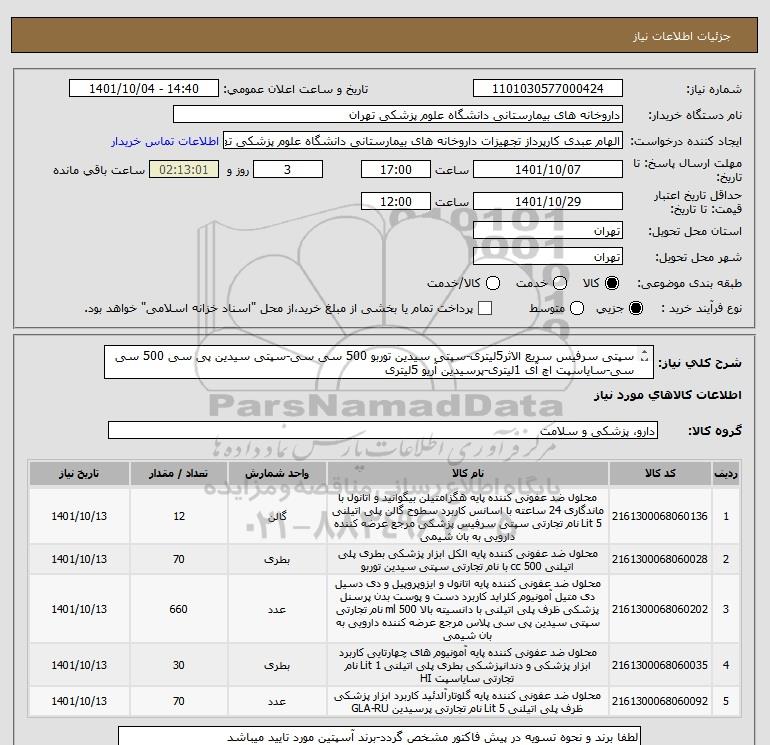Image resolution: width=770 pixels, height=745 pixels.
Task: Choose the جزیی purchase type radio
Action: click(636, 308)
